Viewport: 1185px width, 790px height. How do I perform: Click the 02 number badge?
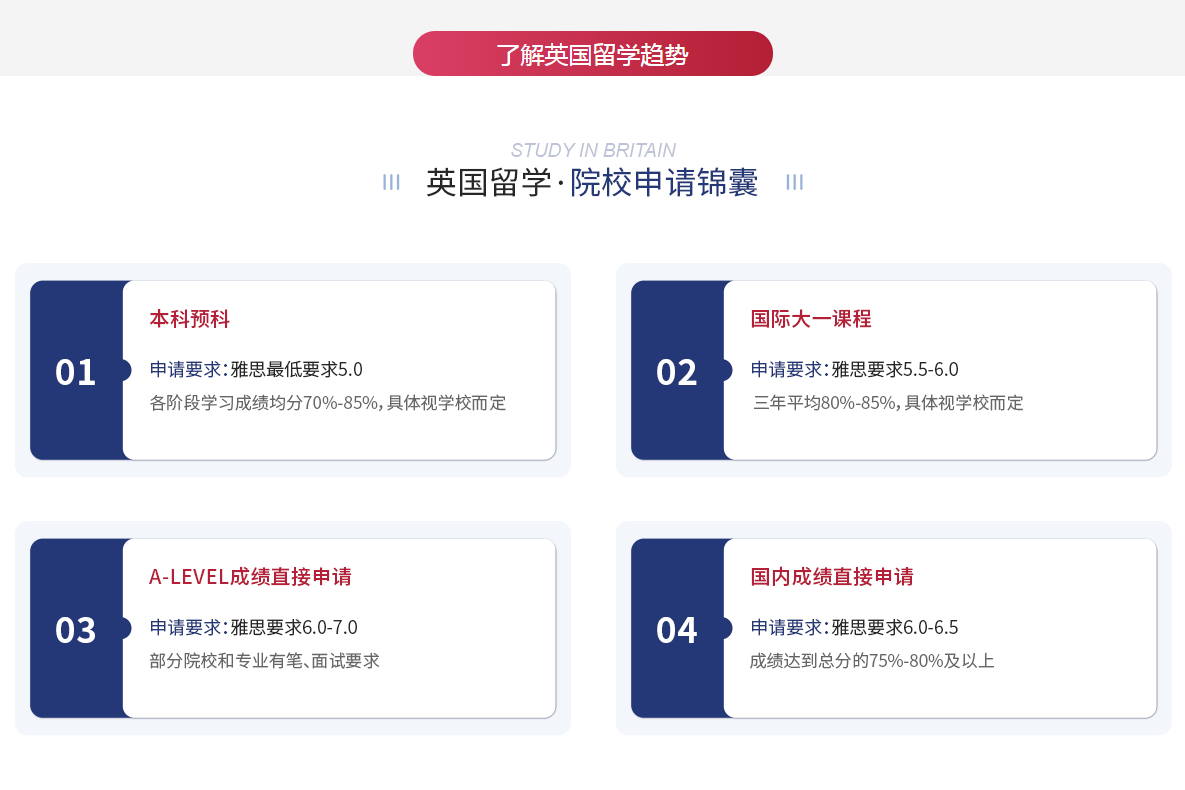pos(677,372)
